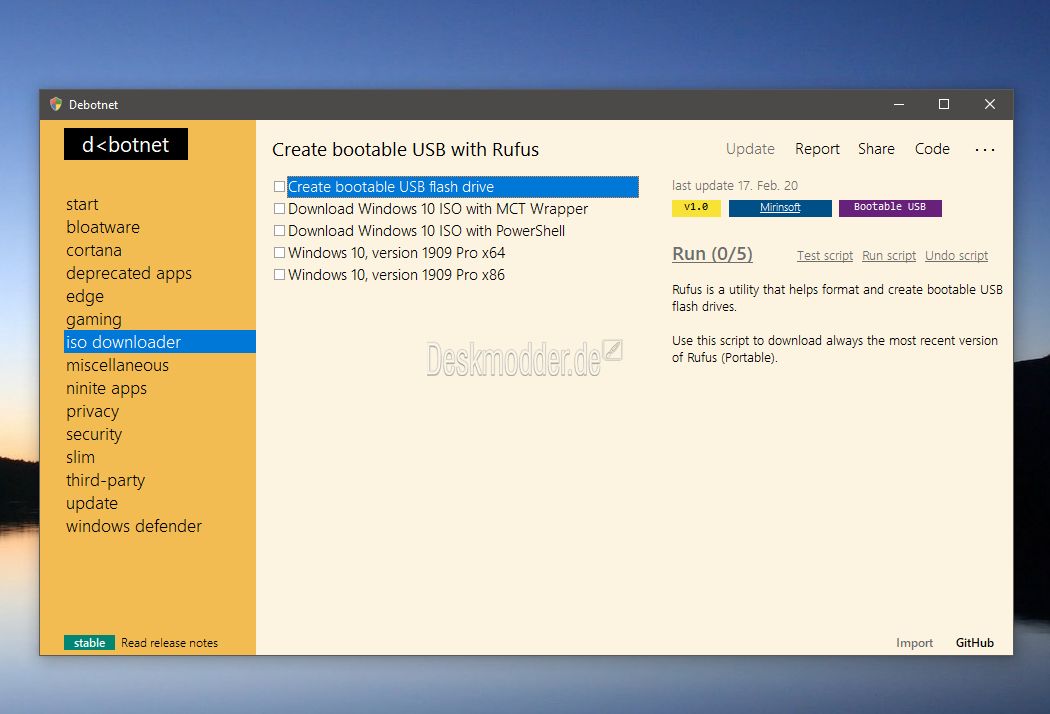This screenshot has width=1050, height=714.
Task: Select iso downloader in sidebar
Action: 160,342
